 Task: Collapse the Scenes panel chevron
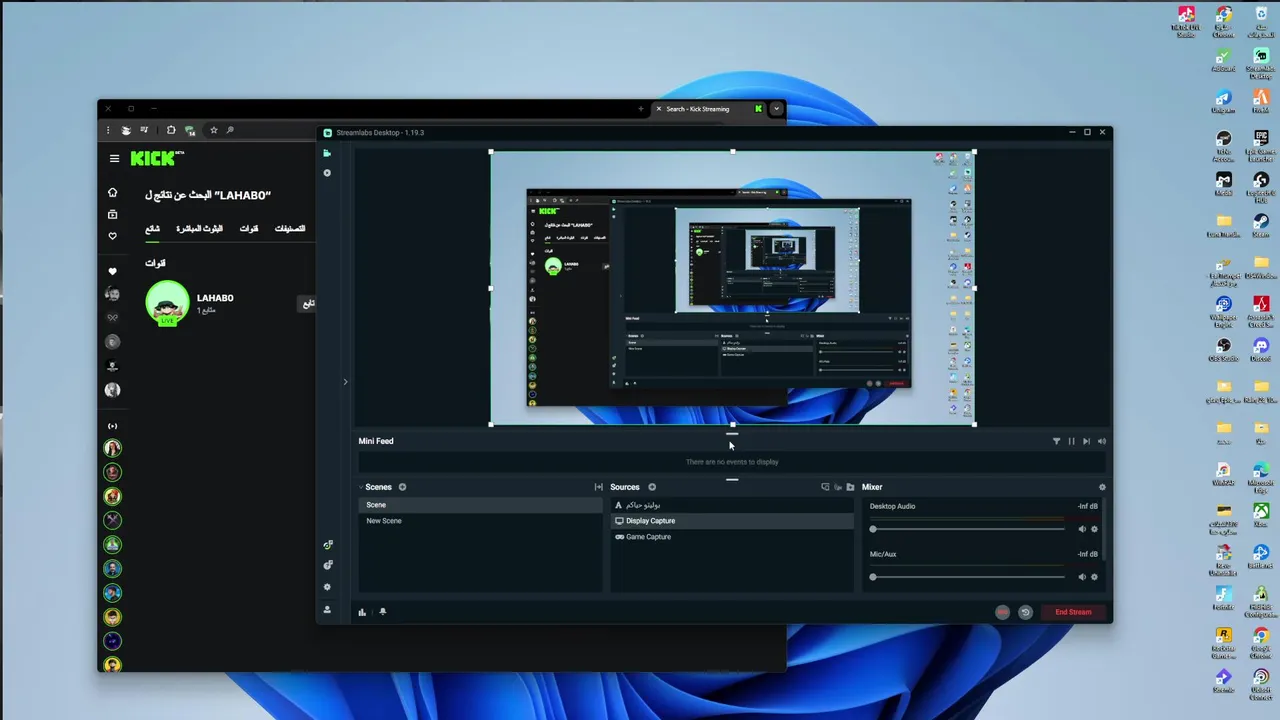pos(361,487)
